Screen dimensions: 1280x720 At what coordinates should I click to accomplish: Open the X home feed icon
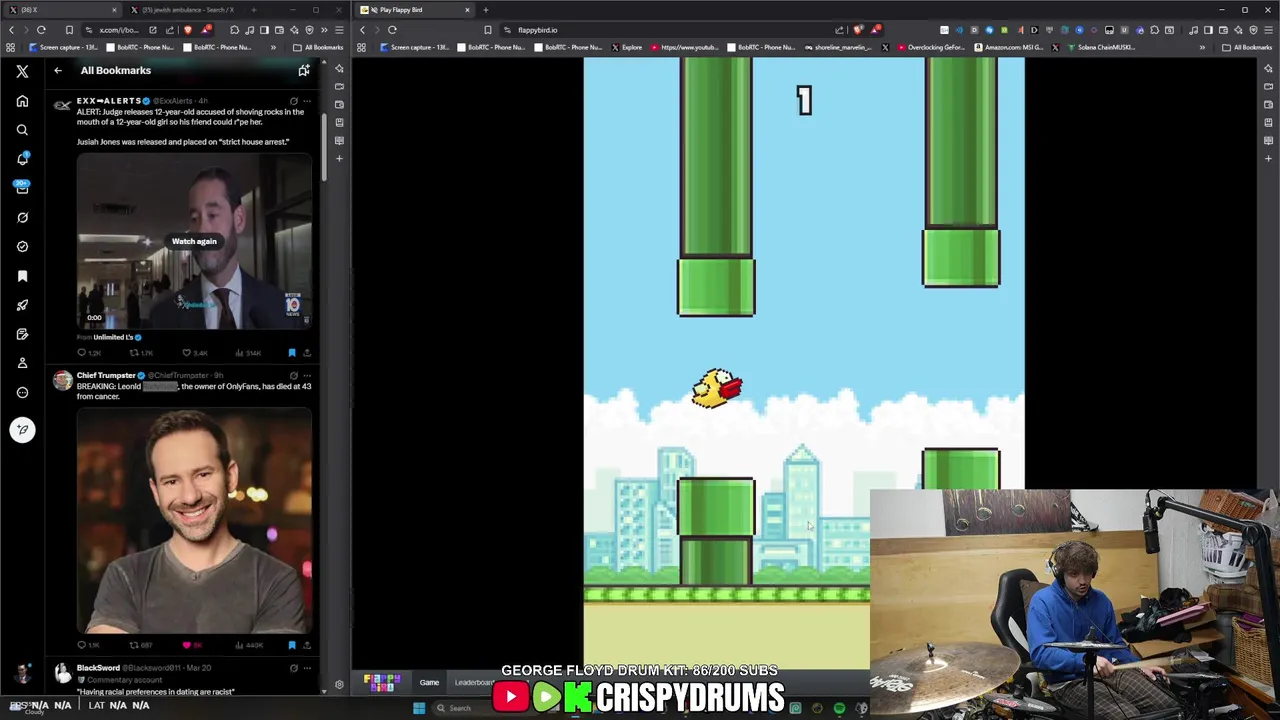pos(22,101)
